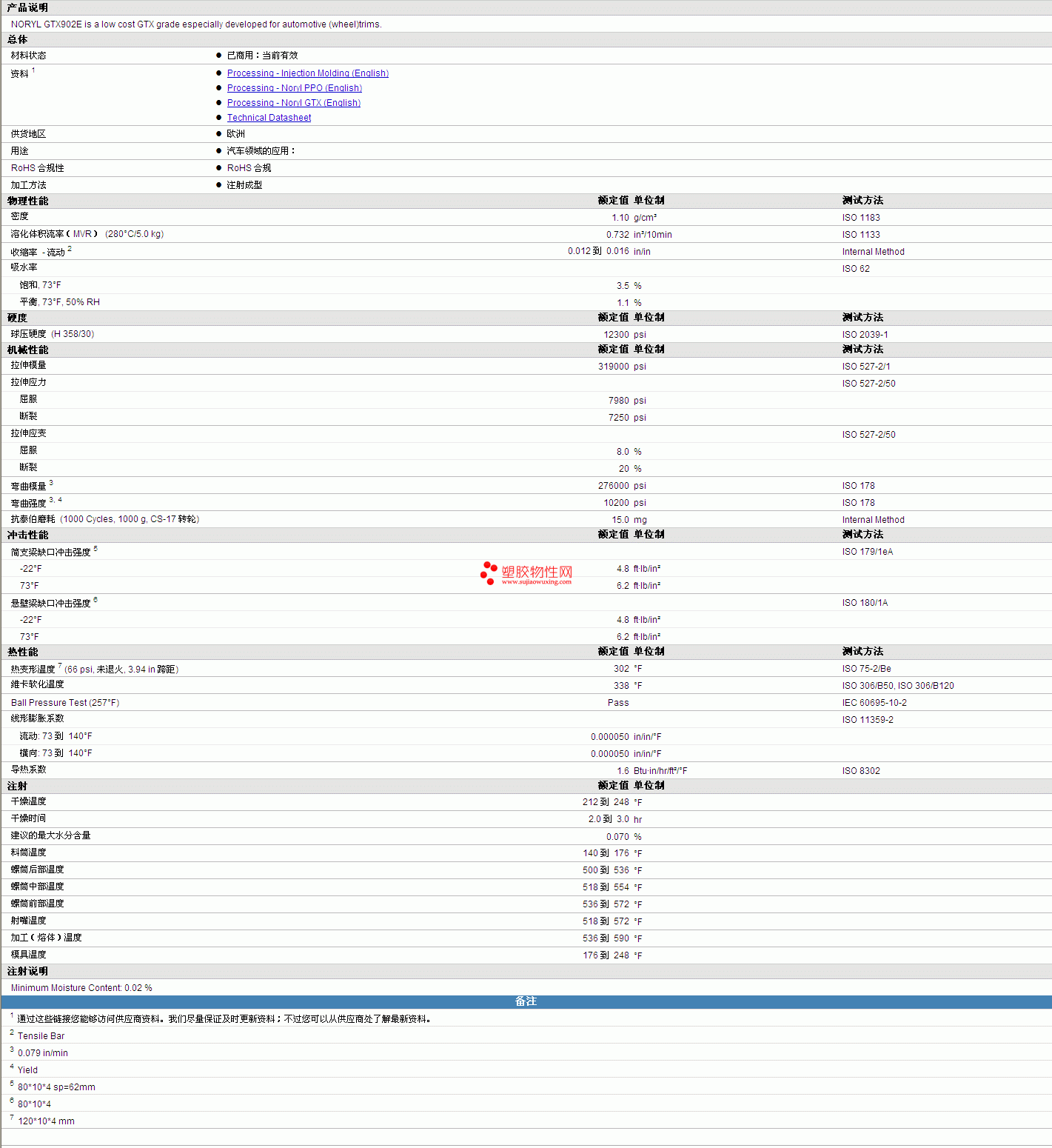Click the drying time value 2.0 到 3.0

tap(609, 819)
